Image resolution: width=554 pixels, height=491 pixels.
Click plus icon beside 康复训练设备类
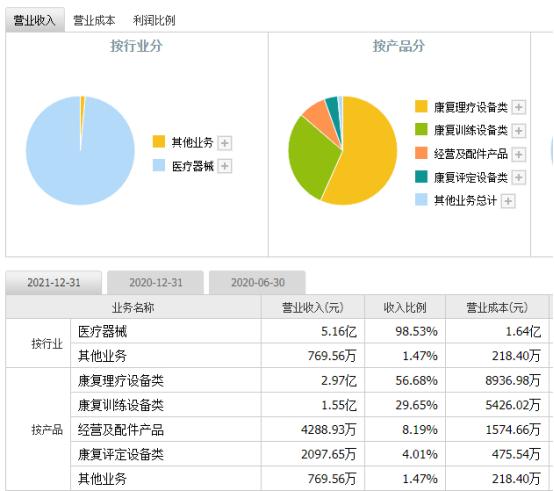point(519,131)
